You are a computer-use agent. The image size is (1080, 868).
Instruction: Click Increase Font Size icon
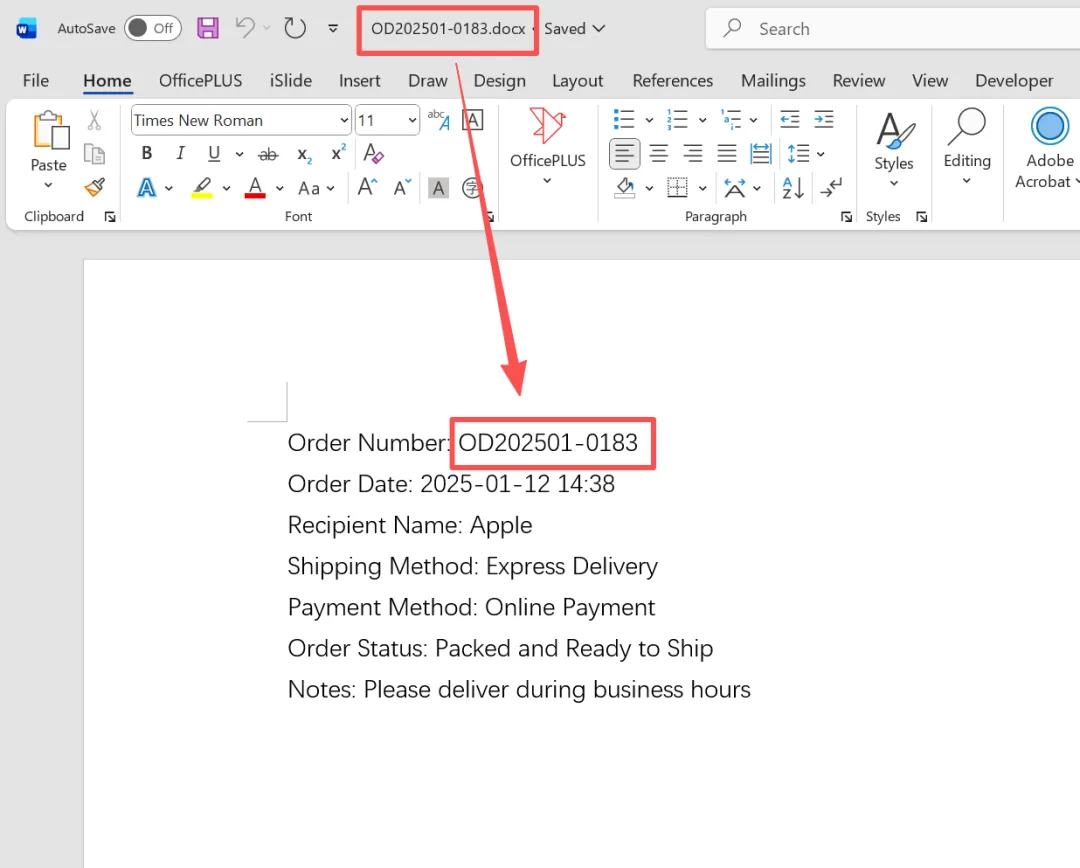point(367,187)
